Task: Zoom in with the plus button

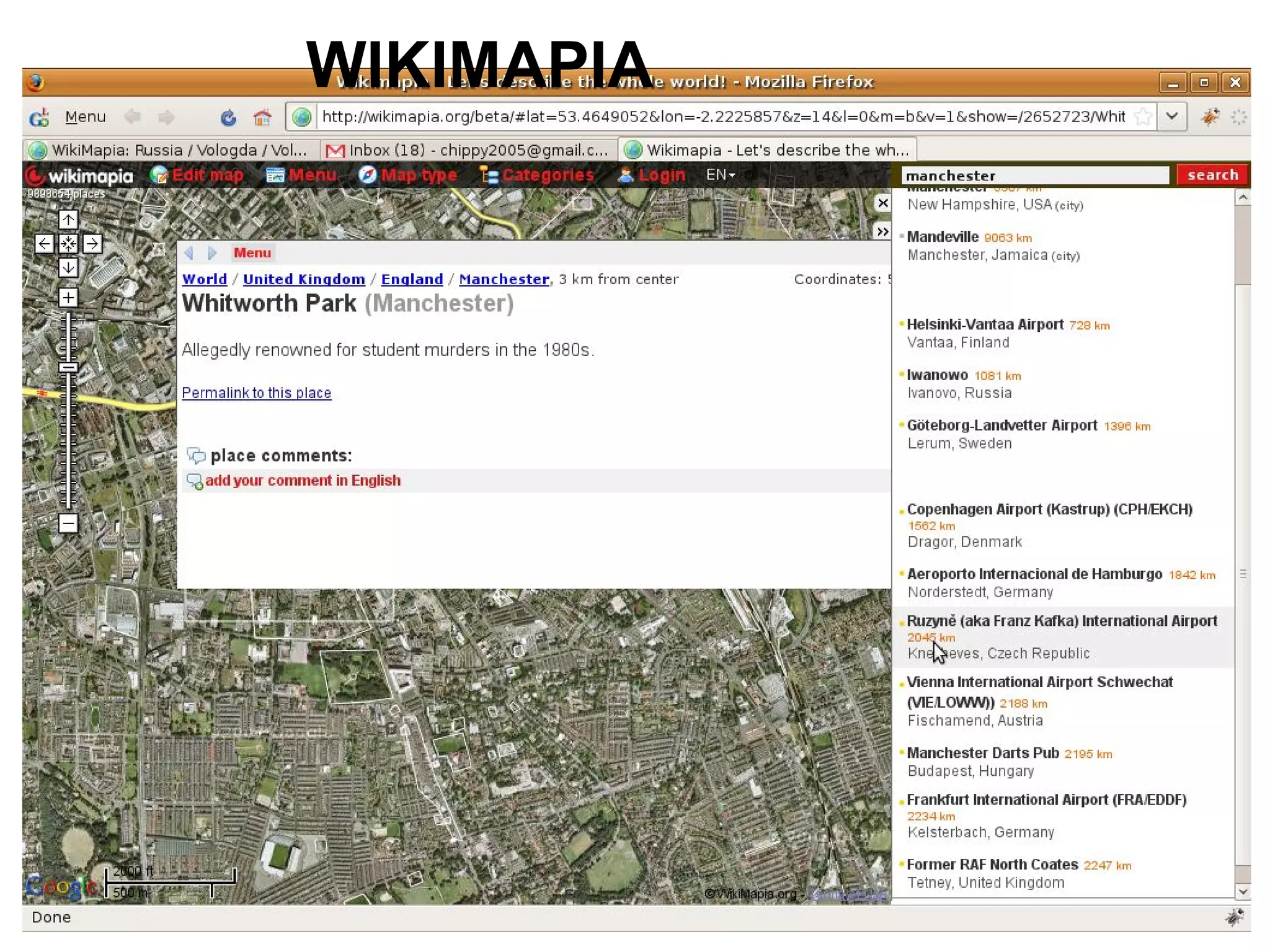Action: pyautogui.click(x=68, y=298)
